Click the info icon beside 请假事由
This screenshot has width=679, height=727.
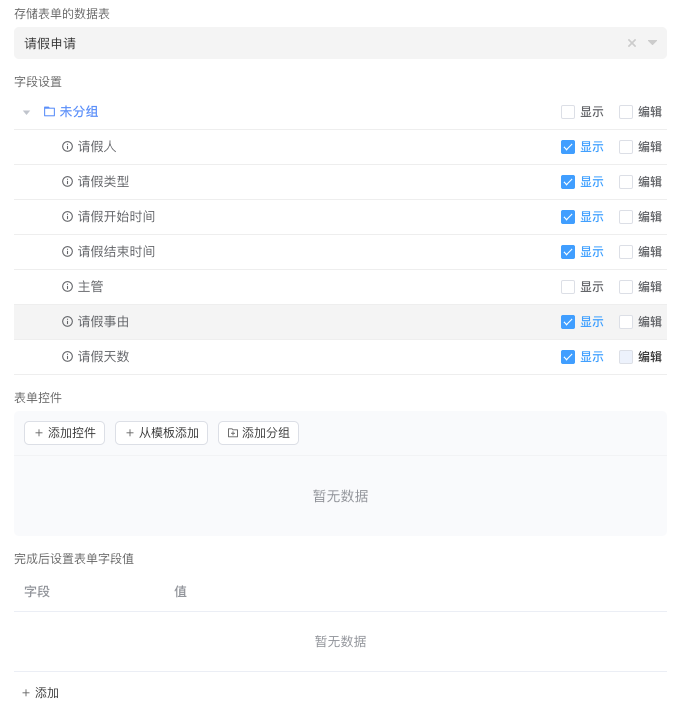(67, 322)
